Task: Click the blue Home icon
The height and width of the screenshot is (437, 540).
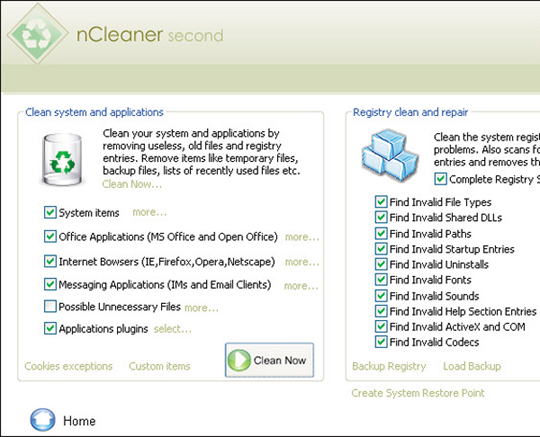Action: pos(42,420)
